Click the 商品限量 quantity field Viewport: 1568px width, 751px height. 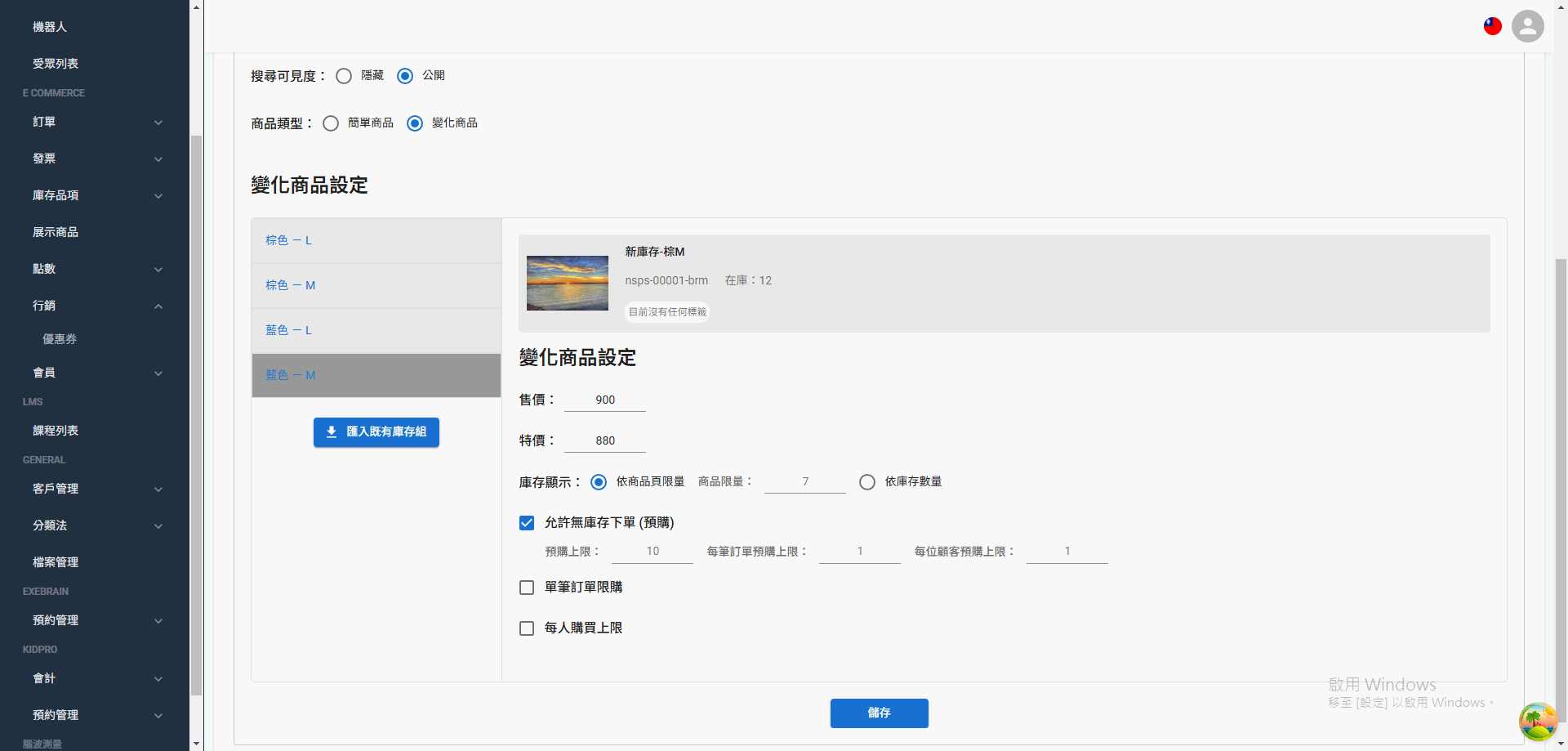pos(805,482)
